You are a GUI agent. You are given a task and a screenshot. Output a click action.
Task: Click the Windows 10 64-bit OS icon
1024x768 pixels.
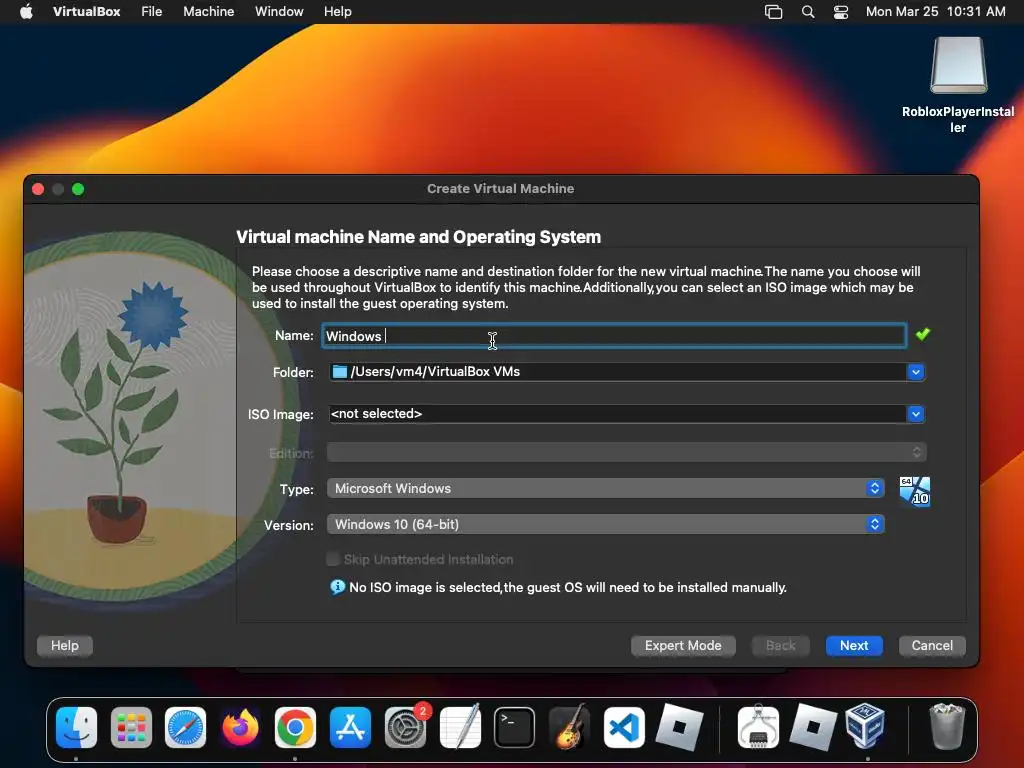pos(914,491)
